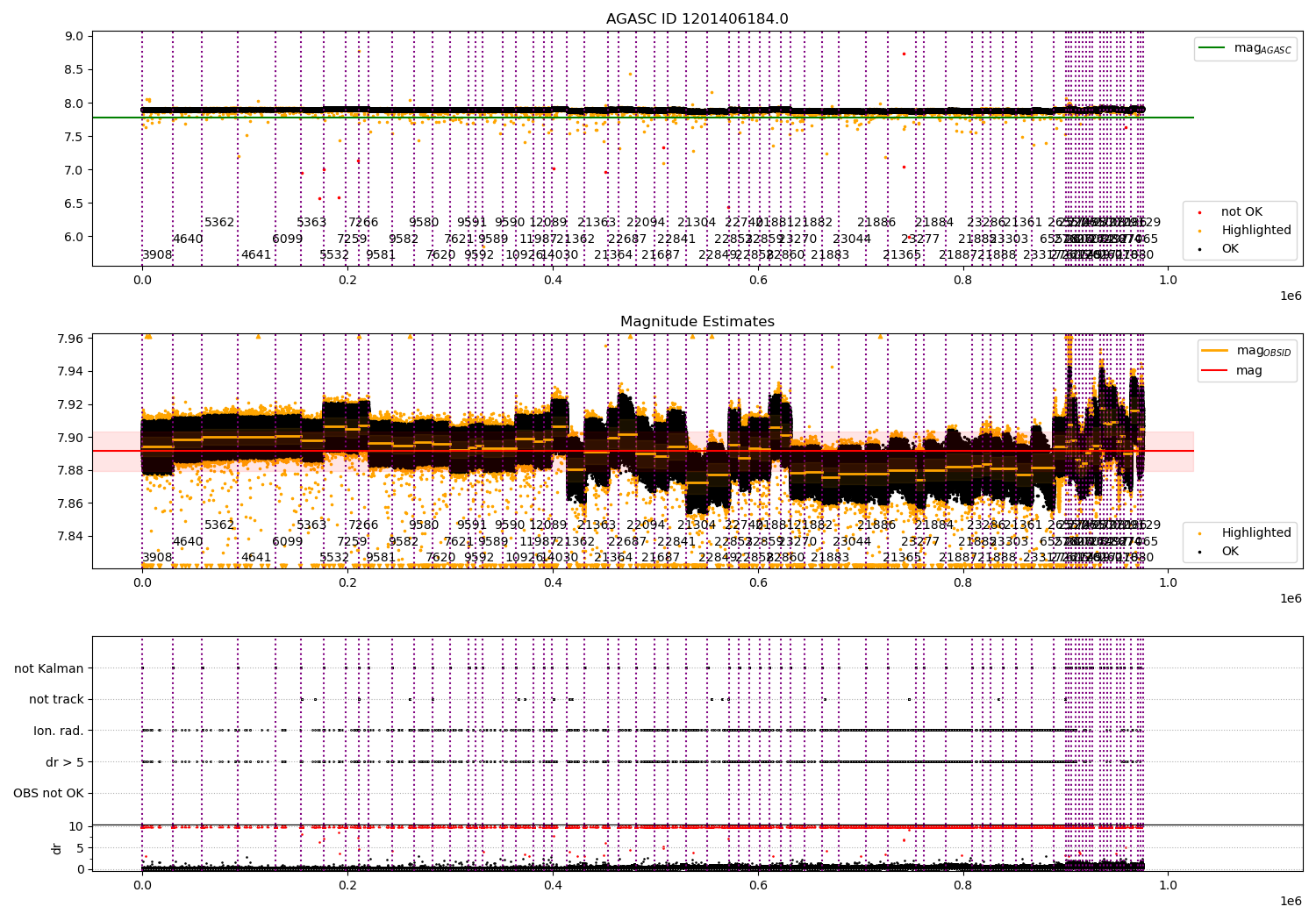Click the 'dr' axis label in bottom plot
This screenshot has height=921, width=1316.
(x=57, y=848)
